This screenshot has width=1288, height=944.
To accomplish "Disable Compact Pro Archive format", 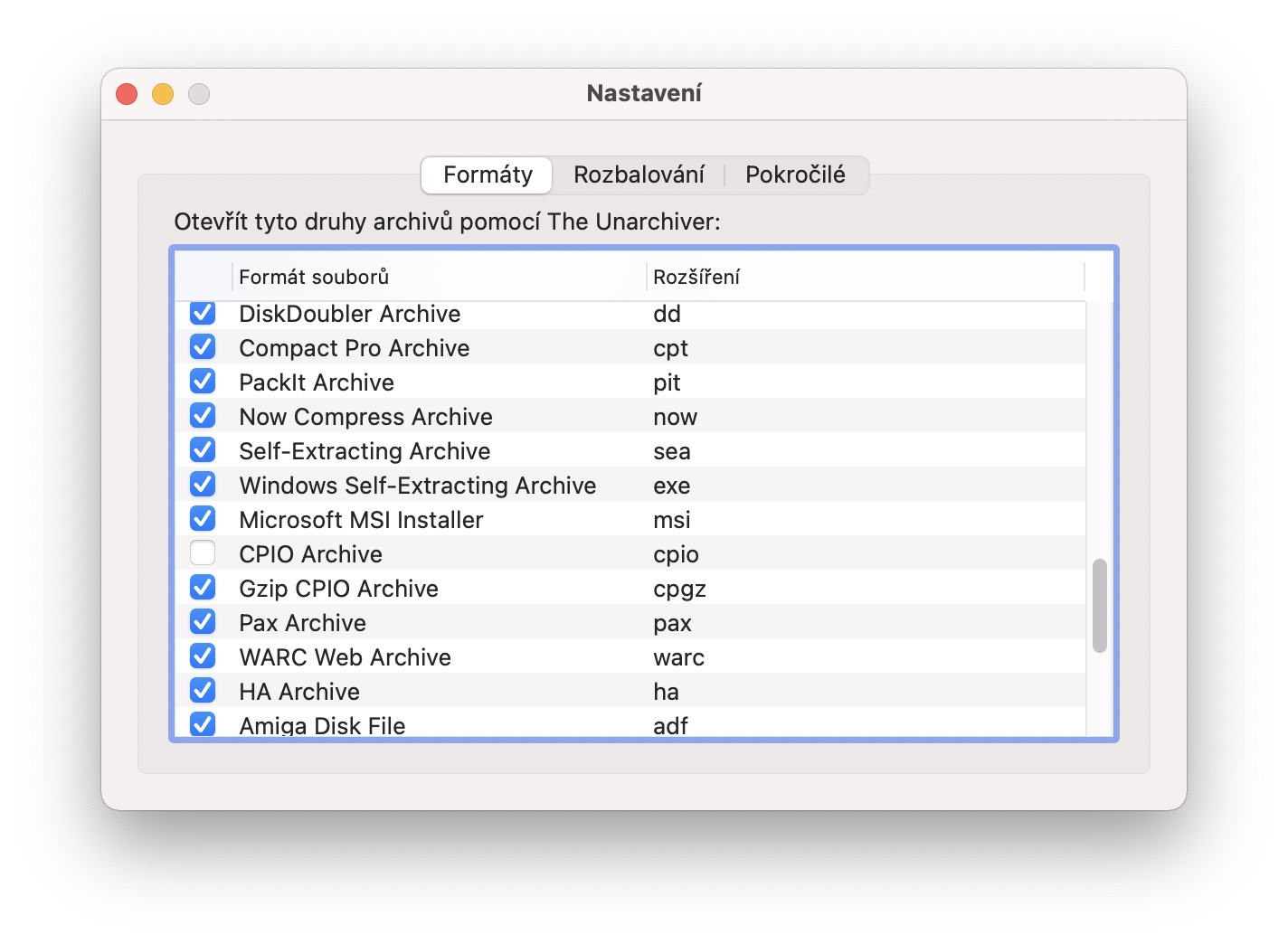I will pos(203,347).
